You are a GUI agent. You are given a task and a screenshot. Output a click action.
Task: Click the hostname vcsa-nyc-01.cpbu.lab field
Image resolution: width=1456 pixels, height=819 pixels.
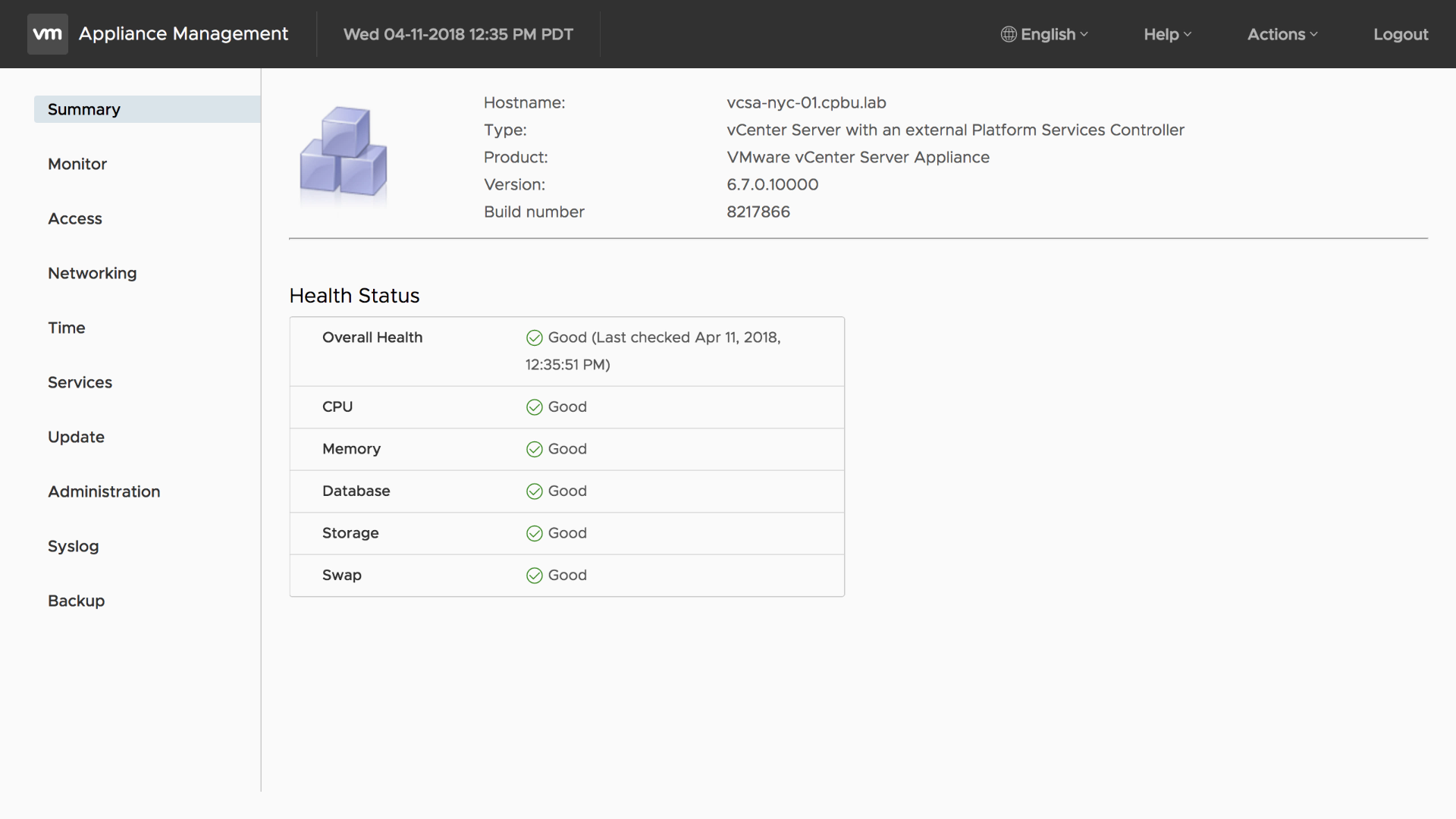tap(805, 102)
